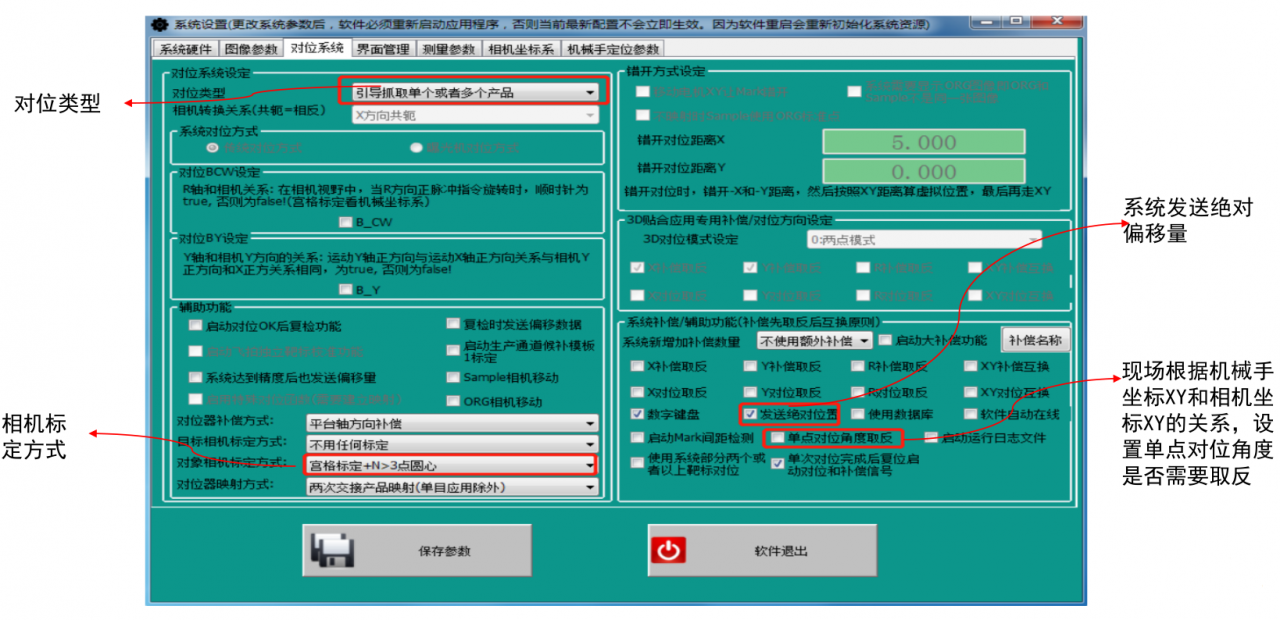Screen dimensions: 1280x620
Task: Click the red power icon on 软件退出 button
Action: tap(669, 548)
